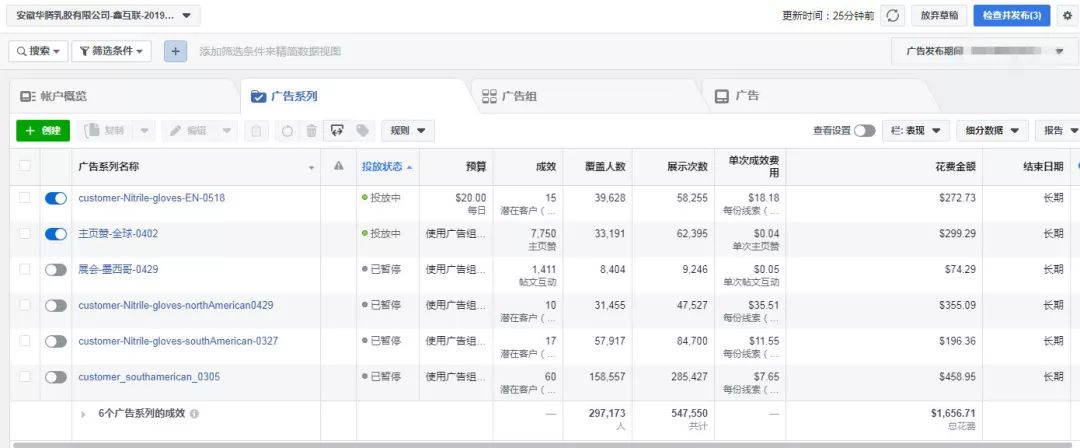Click the revert changes circular arrow icon

(x=287, y=130)
